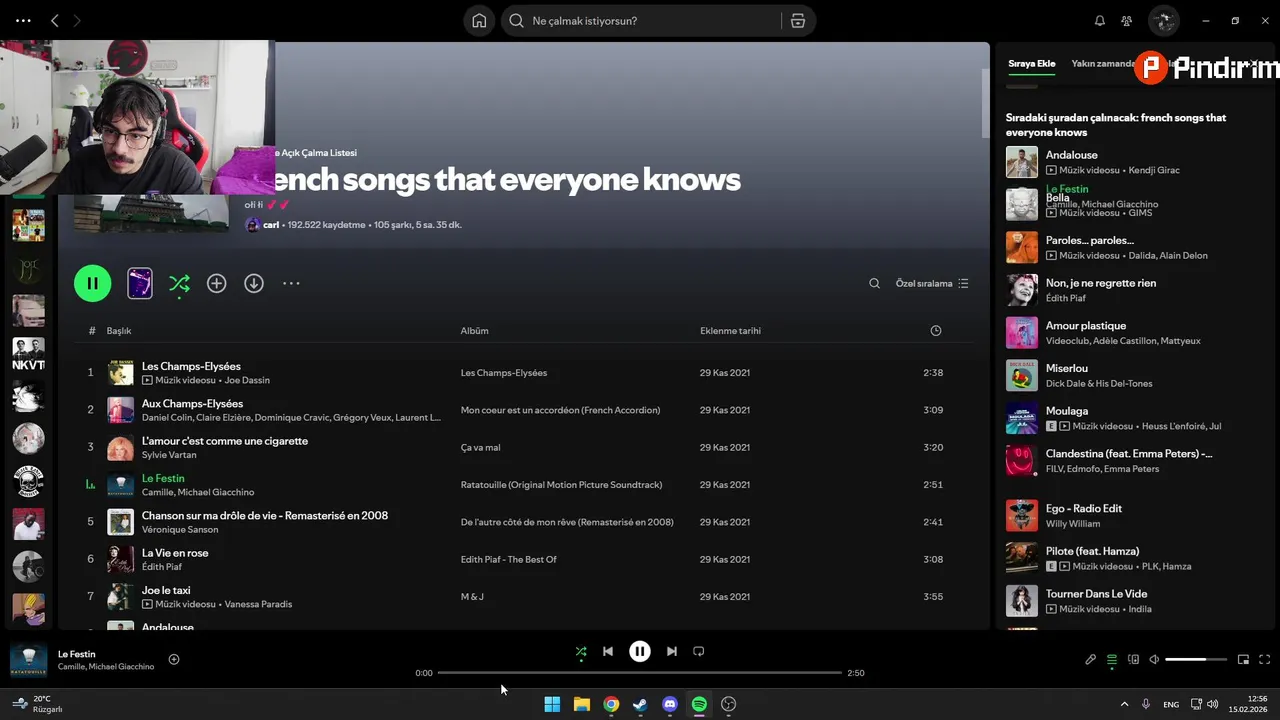Seek within the song progress bar
Viewport: 1280px width, 720px height.
(640, 673)
